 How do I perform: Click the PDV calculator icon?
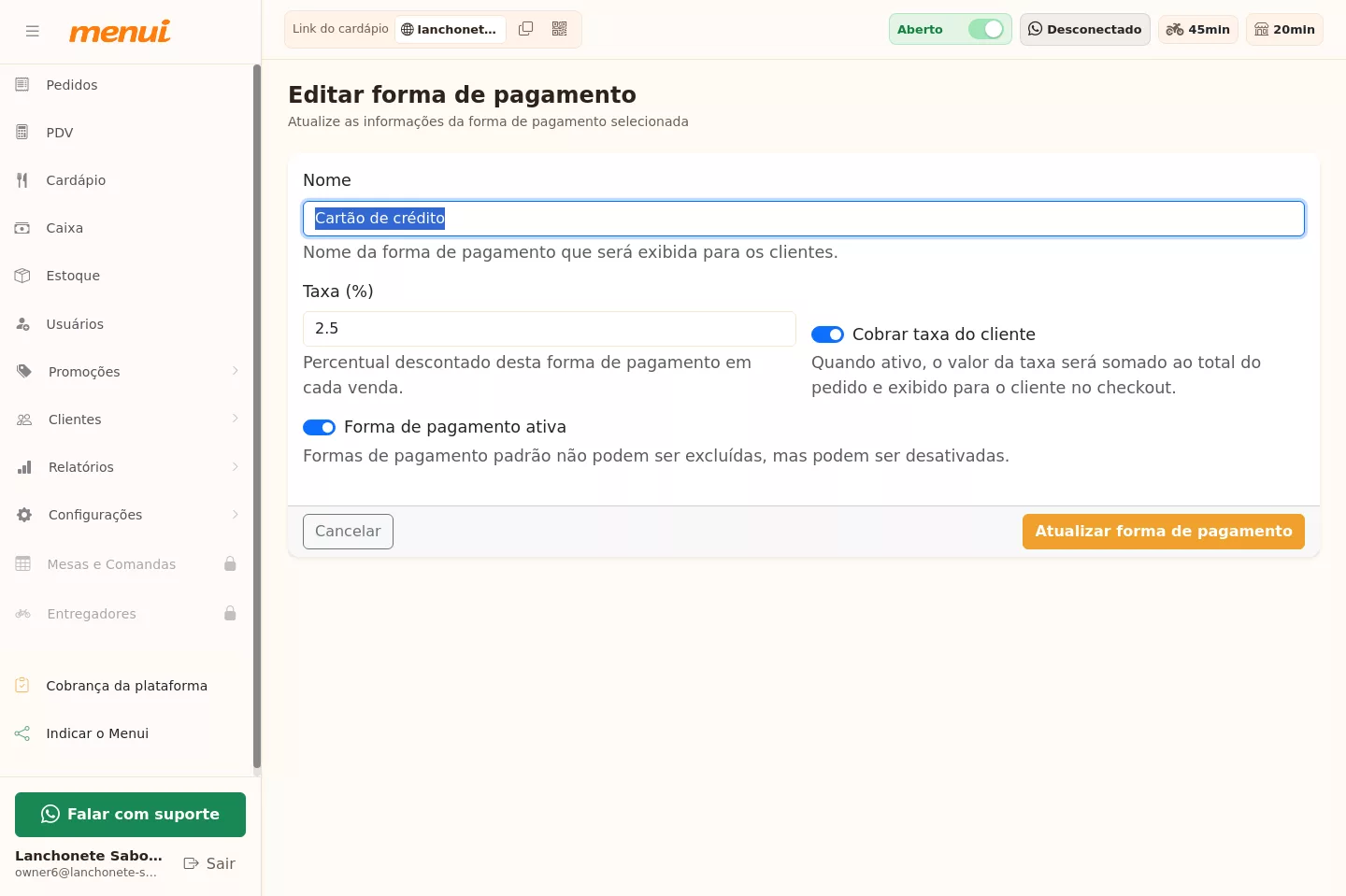22,133
